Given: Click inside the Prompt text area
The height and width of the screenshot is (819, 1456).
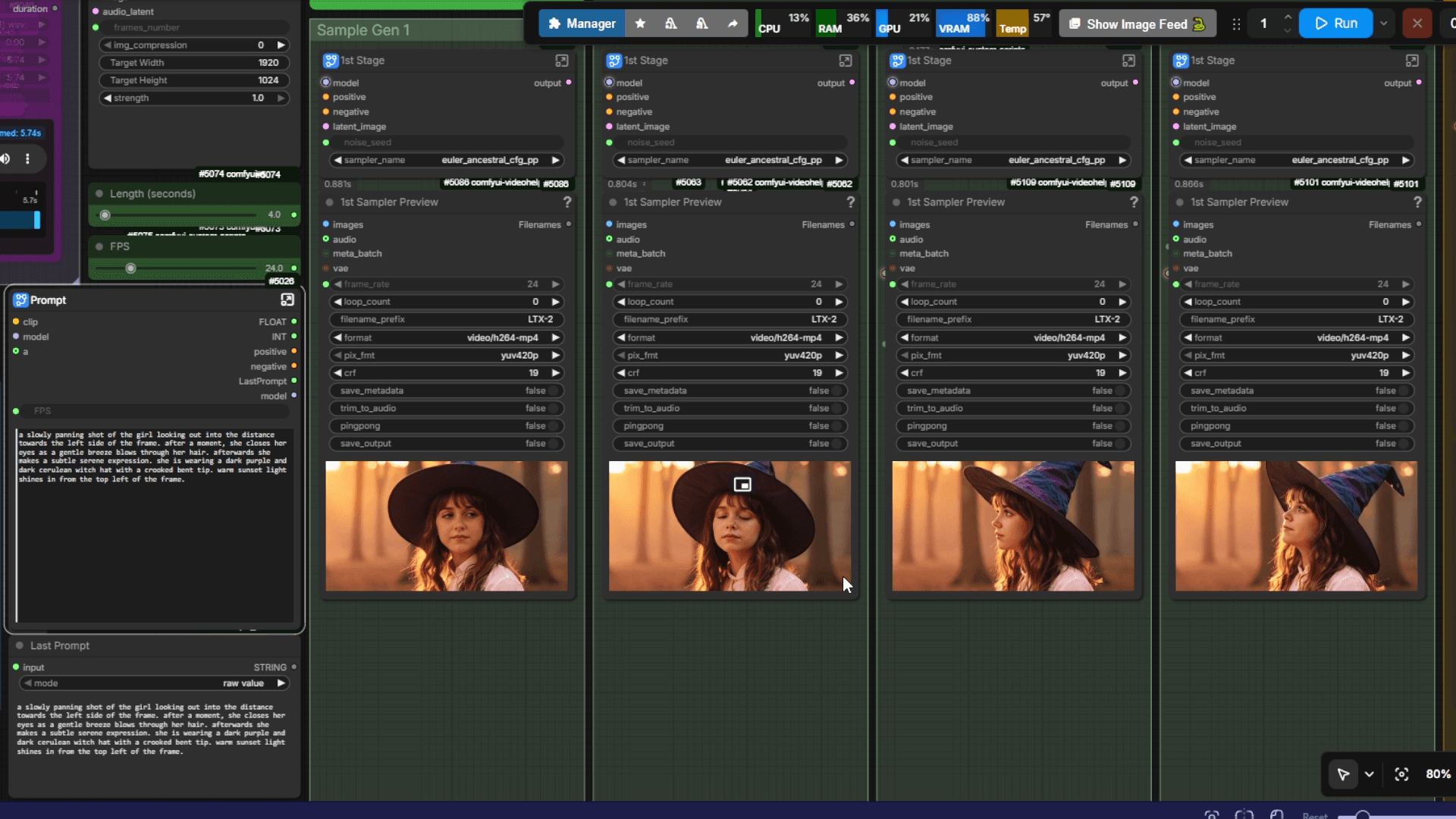Looking at the screenshot, I should 155,525.
